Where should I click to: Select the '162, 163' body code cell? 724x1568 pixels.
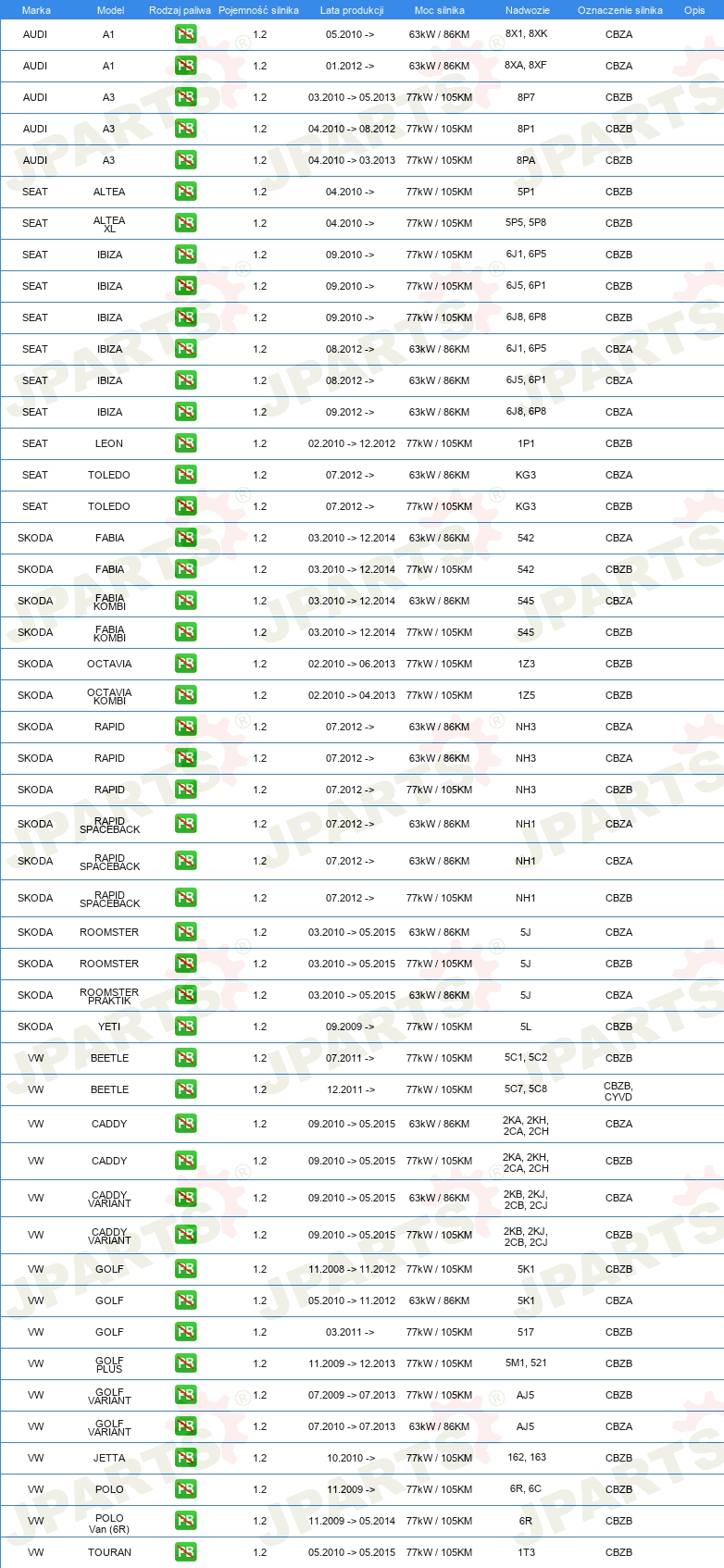[527, 1457]
